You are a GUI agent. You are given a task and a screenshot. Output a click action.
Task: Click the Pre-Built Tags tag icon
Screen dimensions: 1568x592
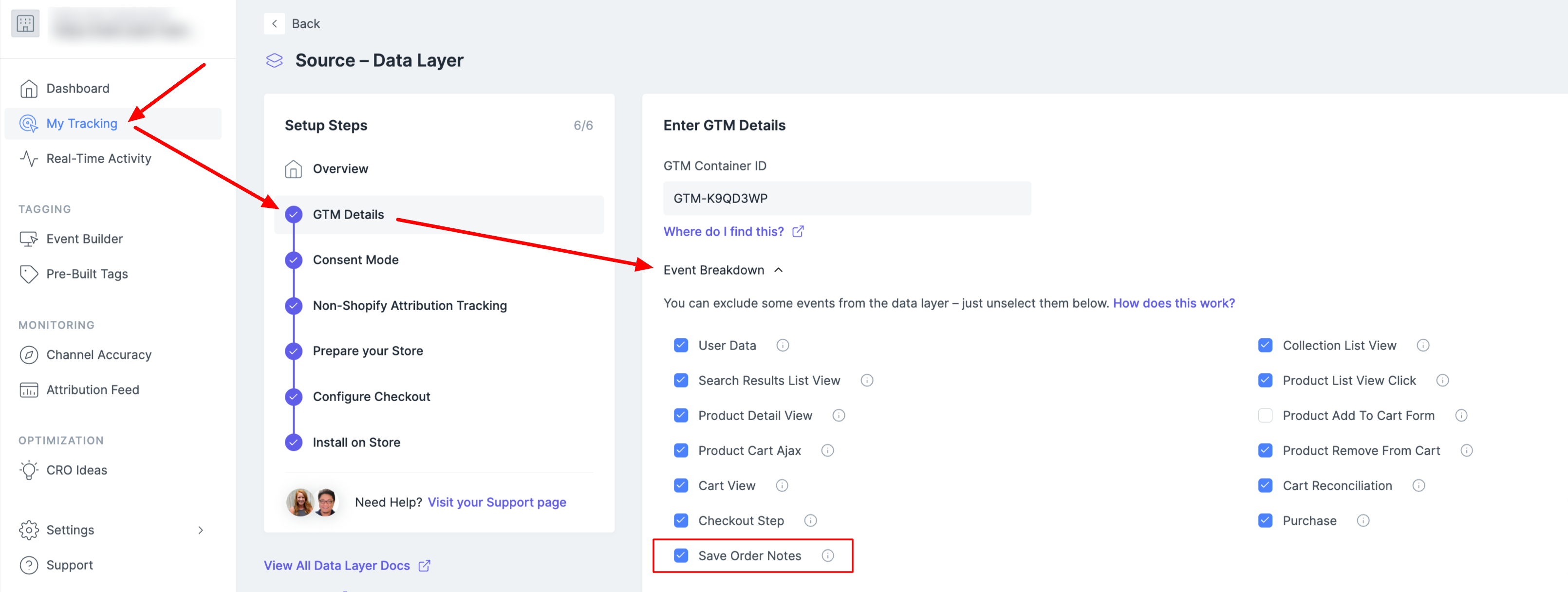[x=29, y=274]
